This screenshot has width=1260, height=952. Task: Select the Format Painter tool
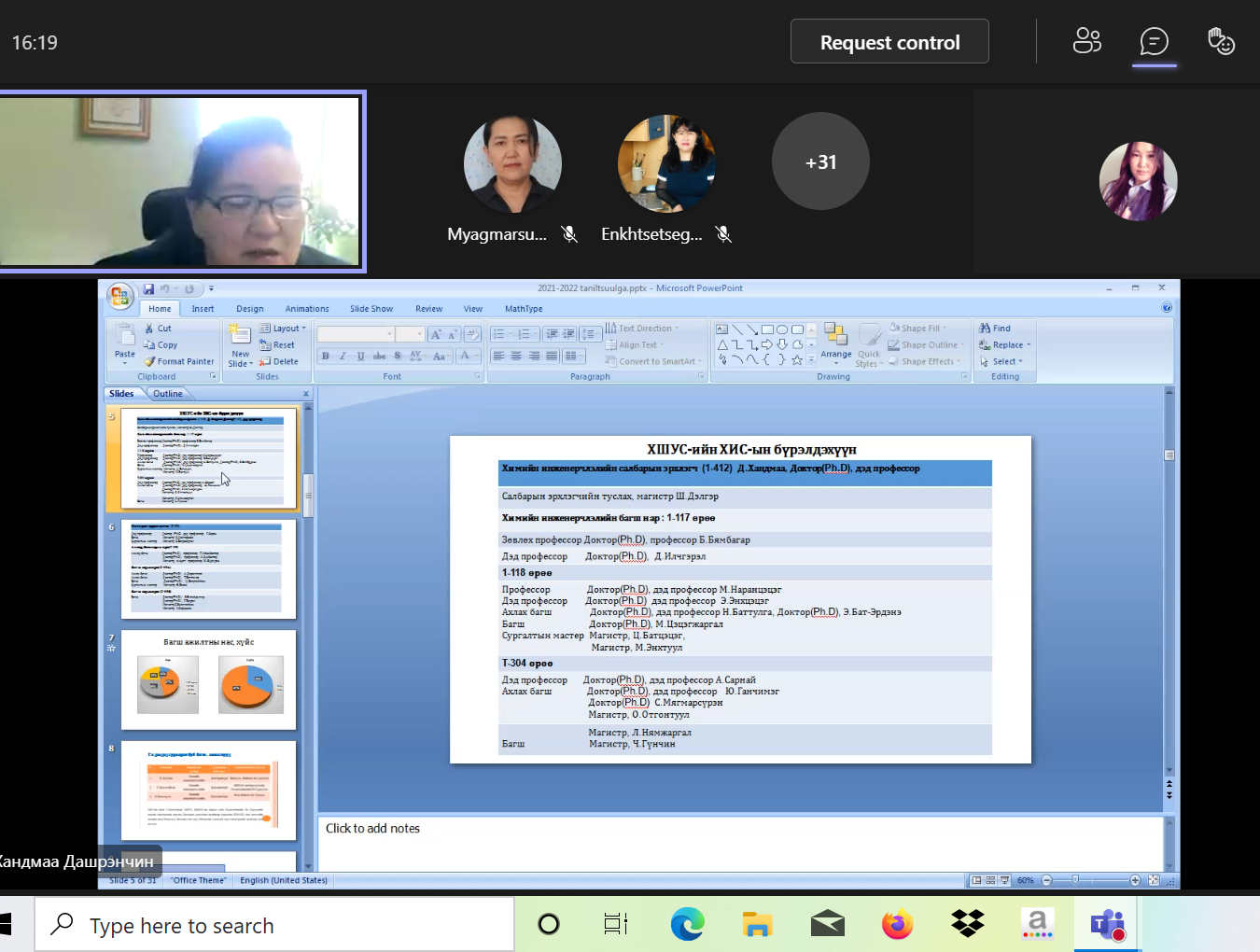coord(179,362)
